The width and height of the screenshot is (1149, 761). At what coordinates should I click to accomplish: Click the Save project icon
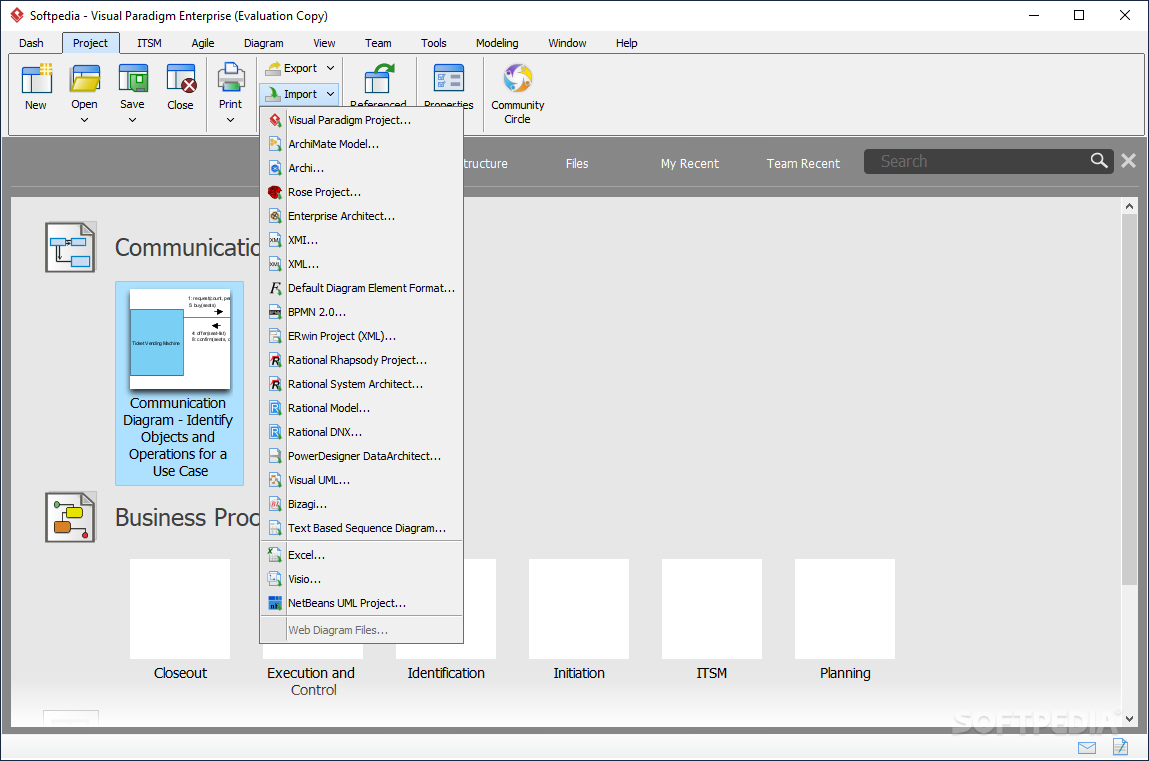(x=133, y=78)
